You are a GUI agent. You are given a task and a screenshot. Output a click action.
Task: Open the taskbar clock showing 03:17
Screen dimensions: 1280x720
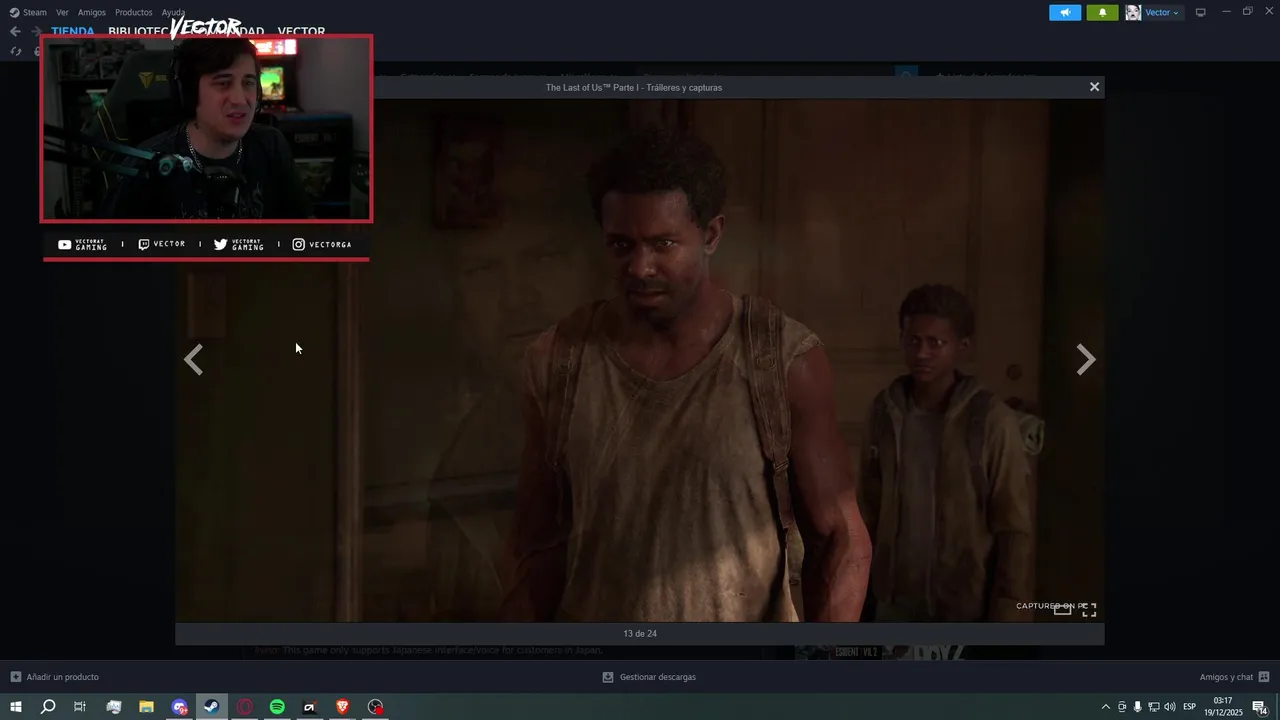pyautogui.click(x=1222, y=707)
